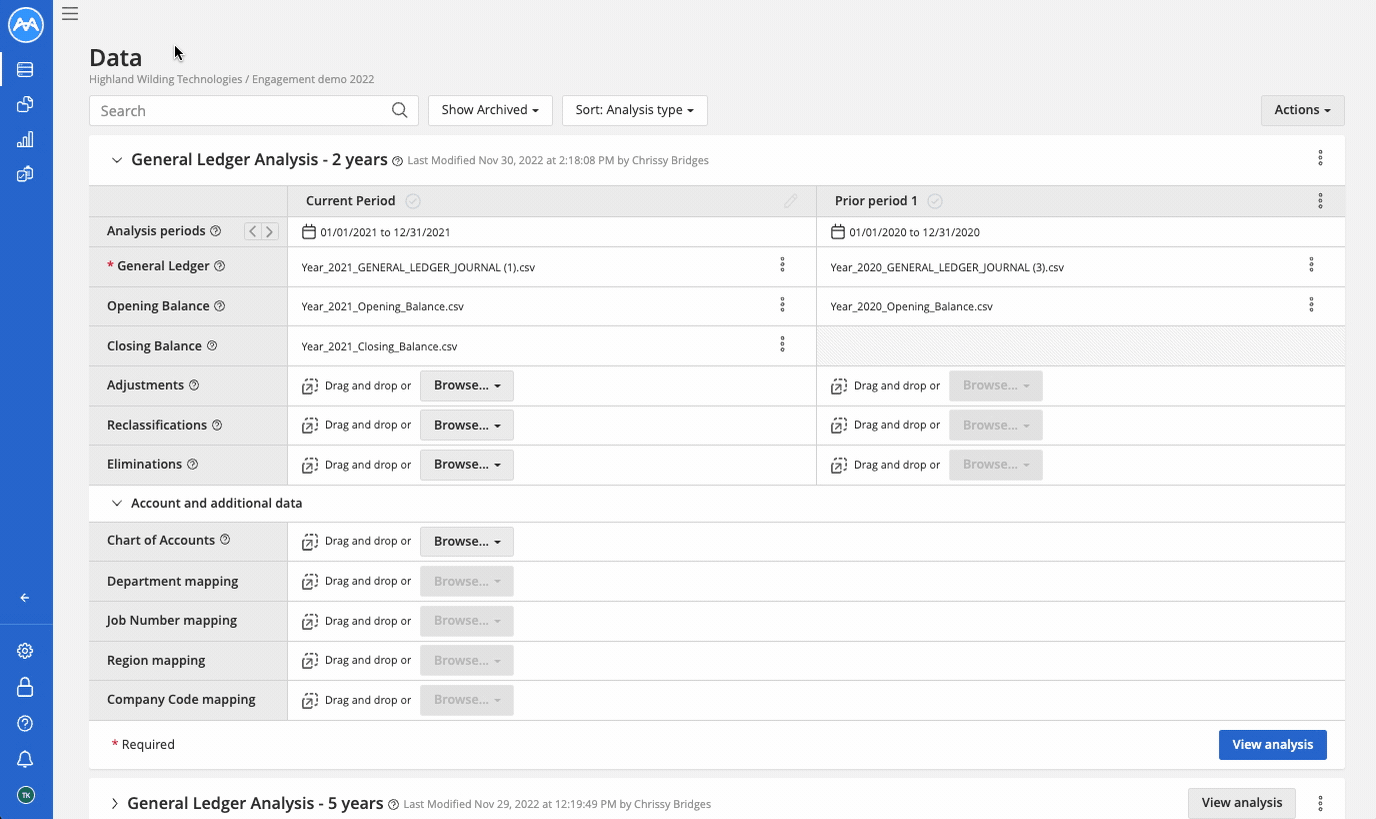Open Browse dropdown for Adjustments Current Period

(x=467, y=385)
